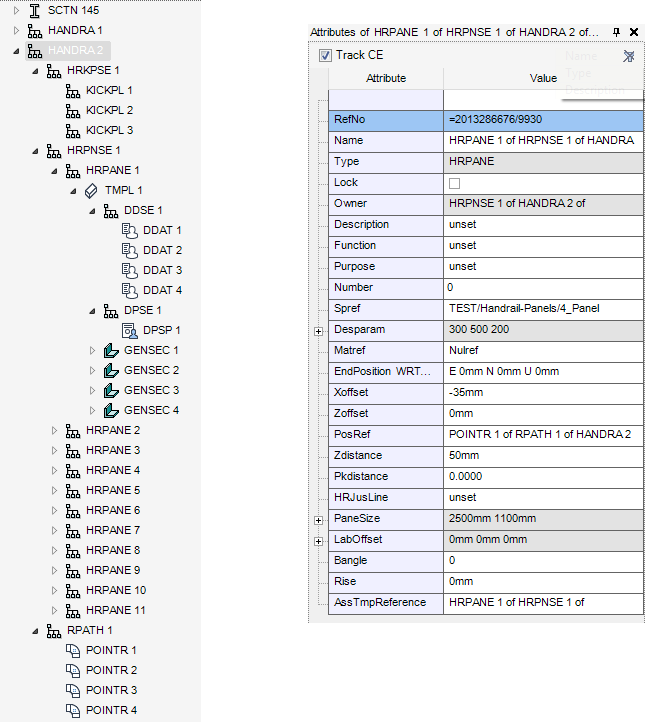Image resolution: width=655 pixels, height=723 pixels.
Task: Click the Attribute column header
Action: pos(386,77)
